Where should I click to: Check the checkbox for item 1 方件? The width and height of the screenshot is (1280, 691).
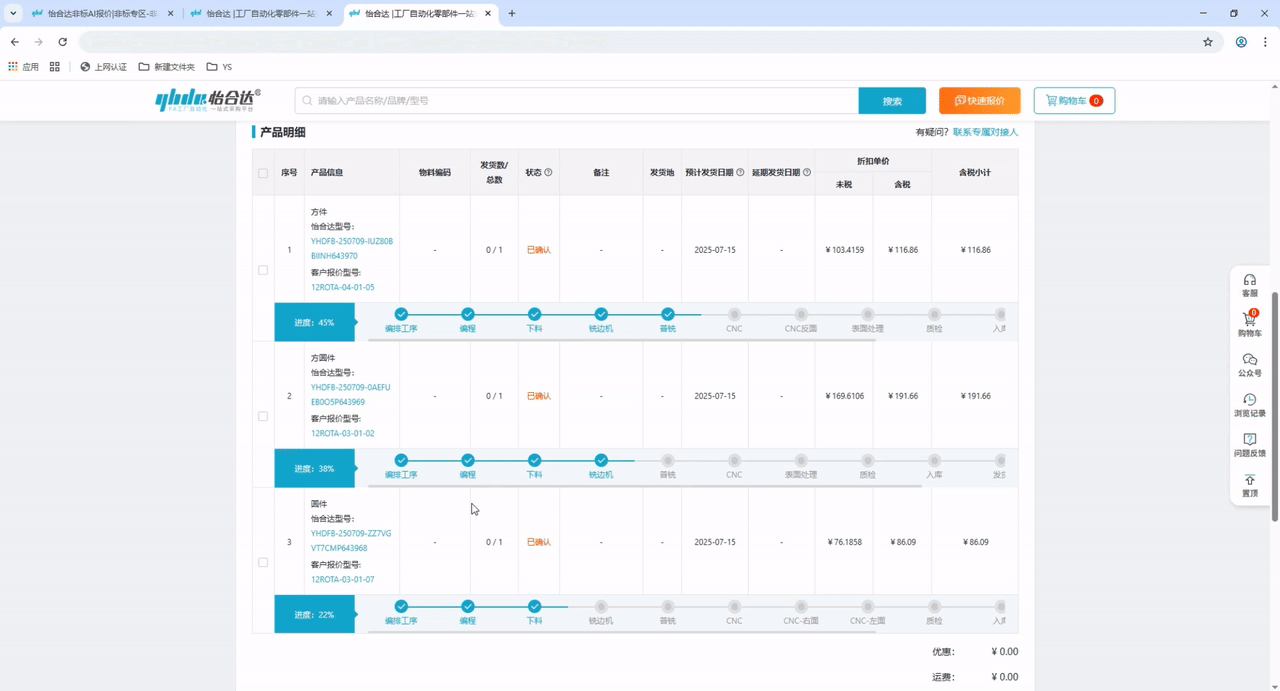263,270
